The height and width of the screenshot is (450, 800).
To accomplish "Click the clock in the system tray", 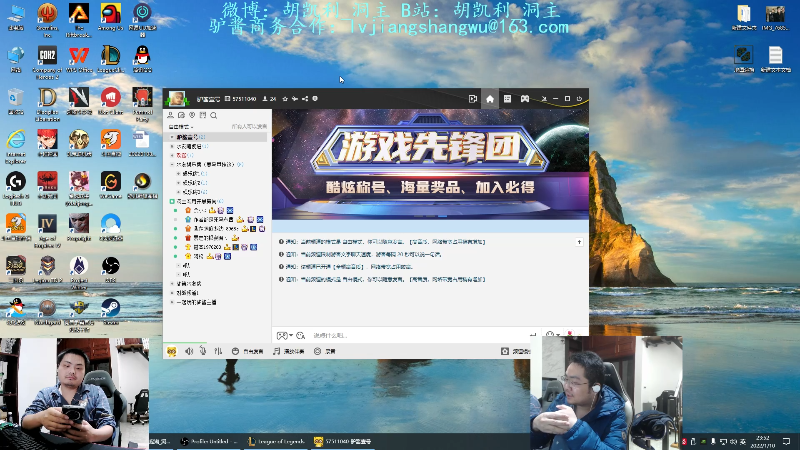I will tap(762, 441).
